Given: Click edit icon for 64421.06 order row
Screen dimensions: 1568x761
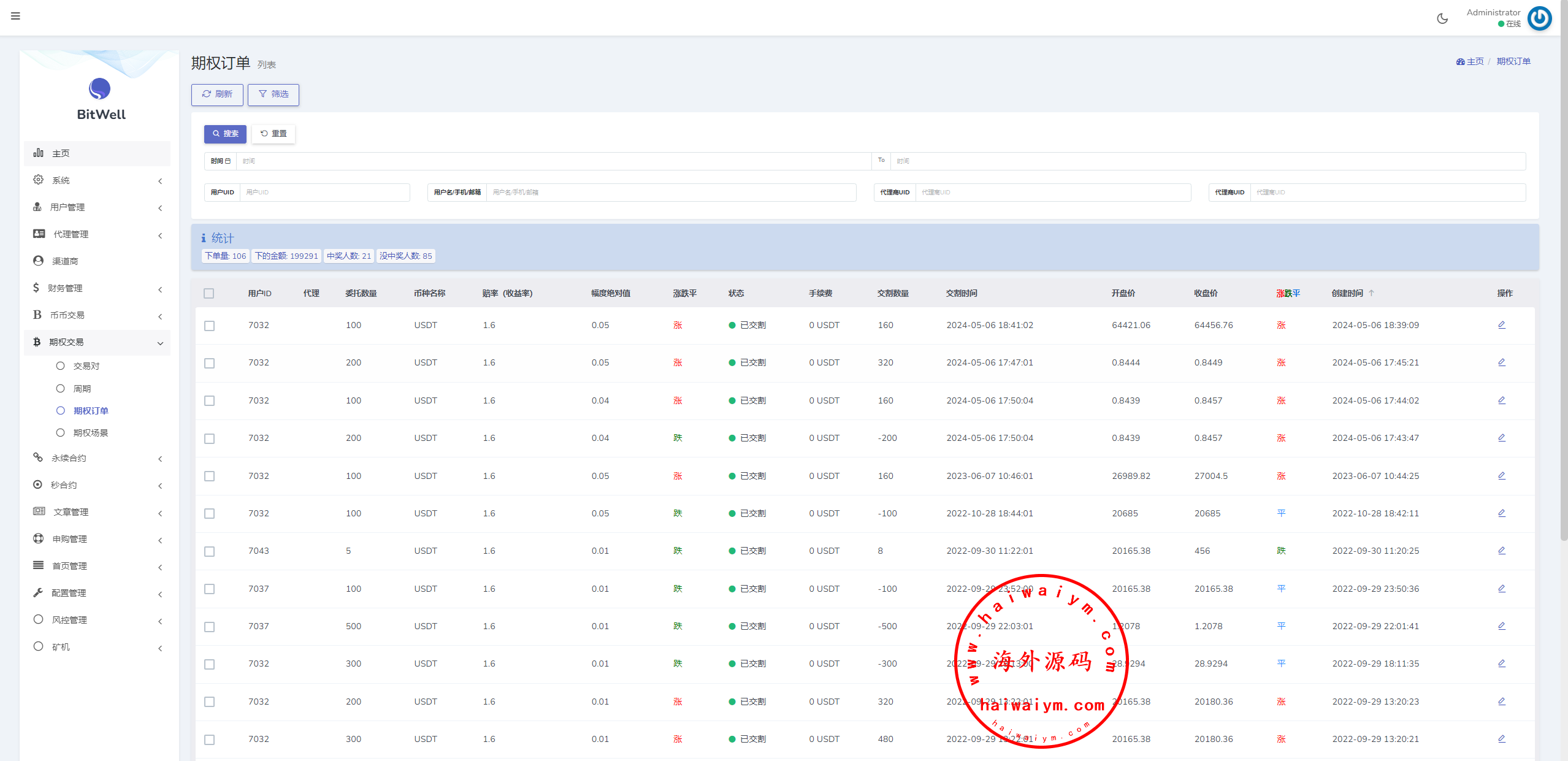Looking at the screenshot, I should 1501,325.
